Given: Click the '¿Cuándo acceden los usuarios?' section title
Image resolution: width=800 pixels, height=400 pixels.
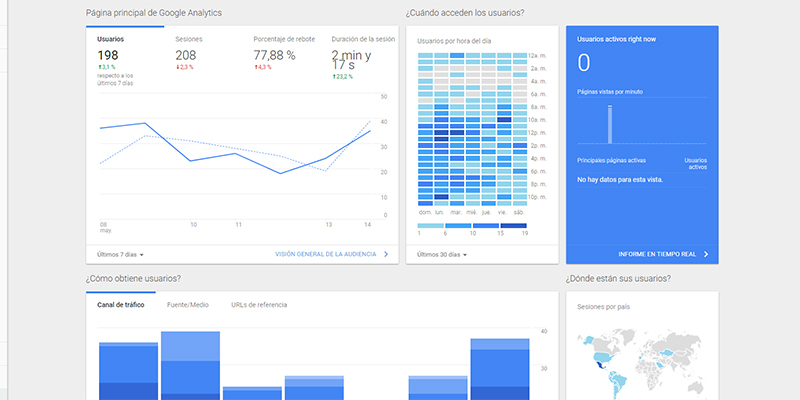Looking at the screenshot, I should [465, 13].
